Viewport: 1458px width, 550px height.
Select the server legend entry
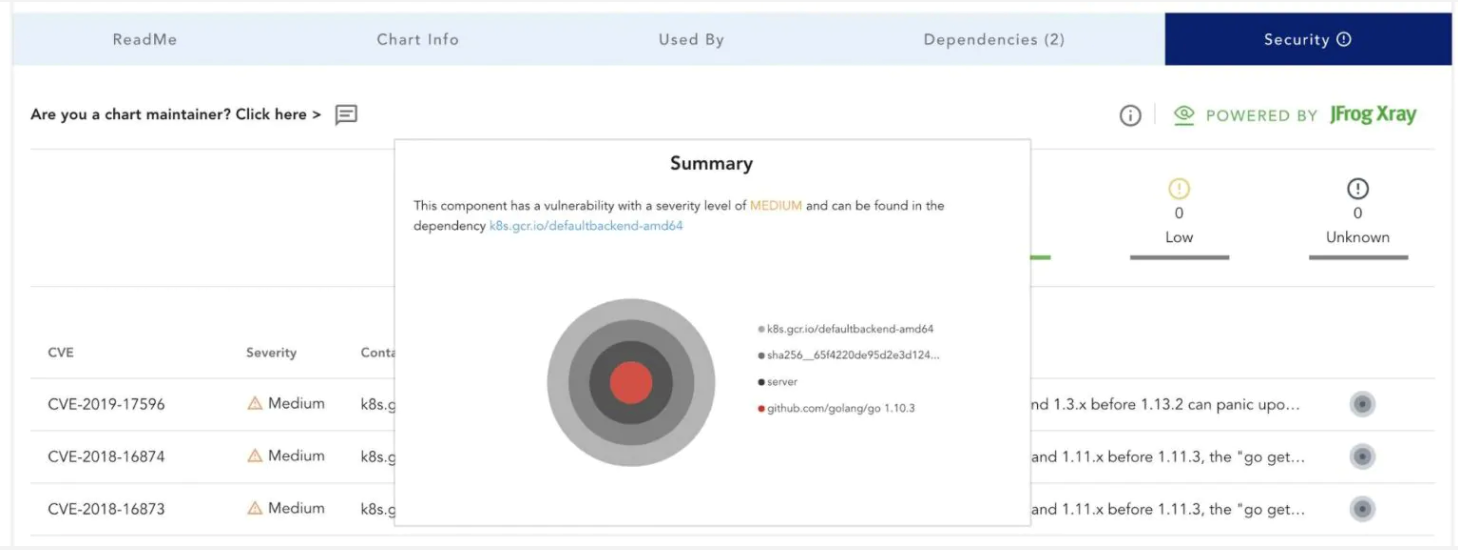pyautogui.click(x=782, y=382)
